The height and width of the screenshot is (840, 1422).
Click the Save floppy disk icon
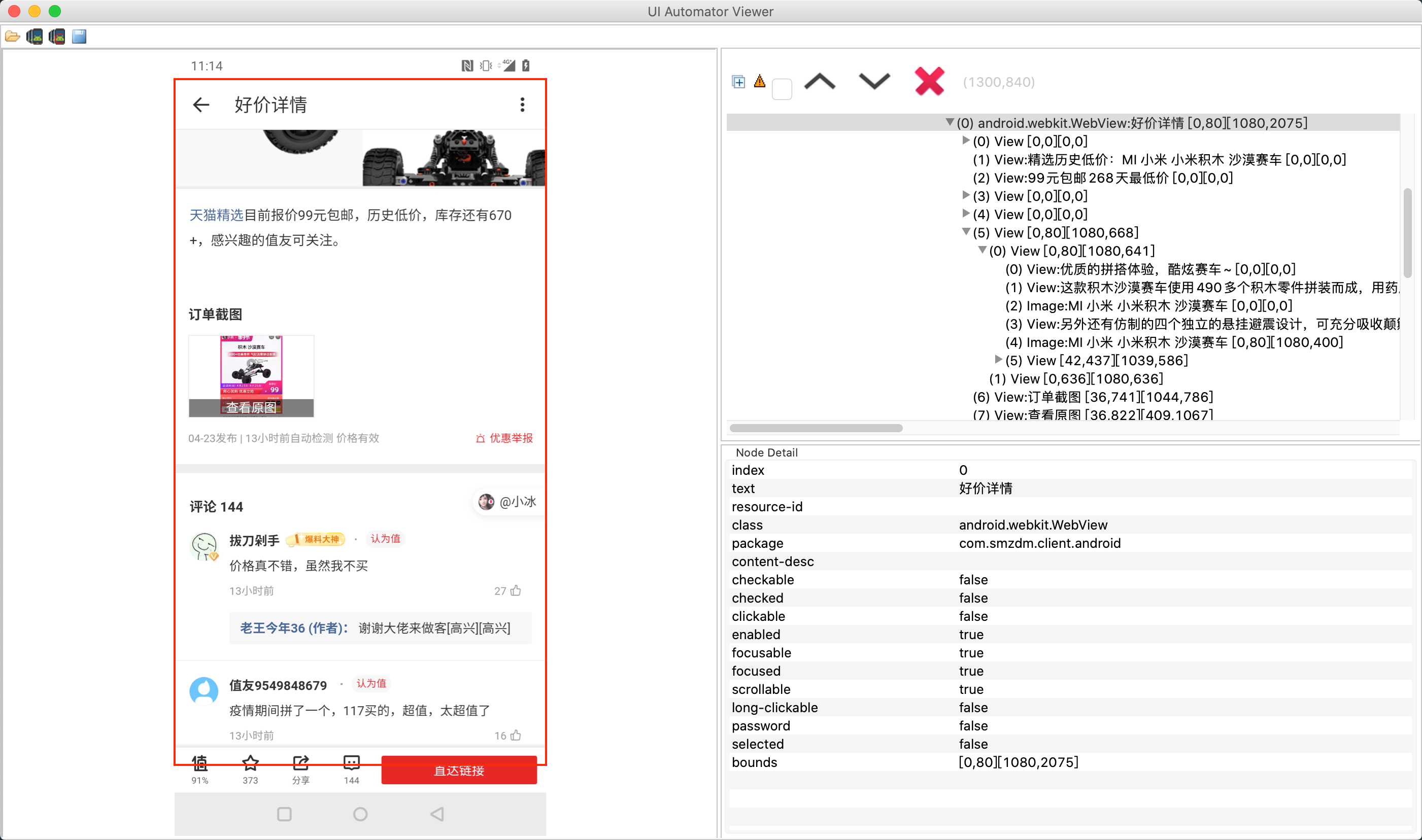(79, 37)
